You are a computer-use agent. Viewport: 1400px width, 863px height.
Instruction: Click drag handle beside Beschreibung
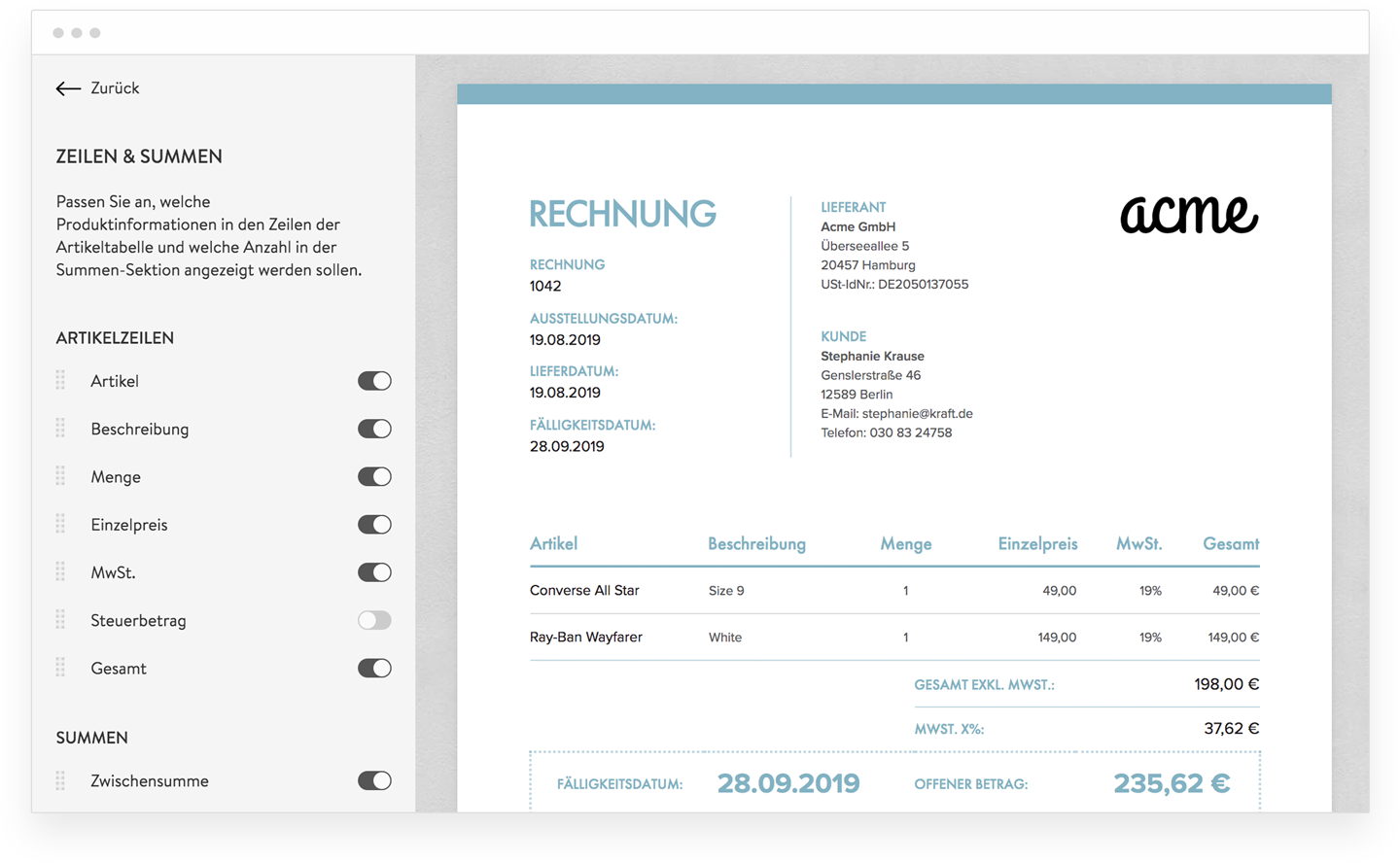[x=60, y=429]
